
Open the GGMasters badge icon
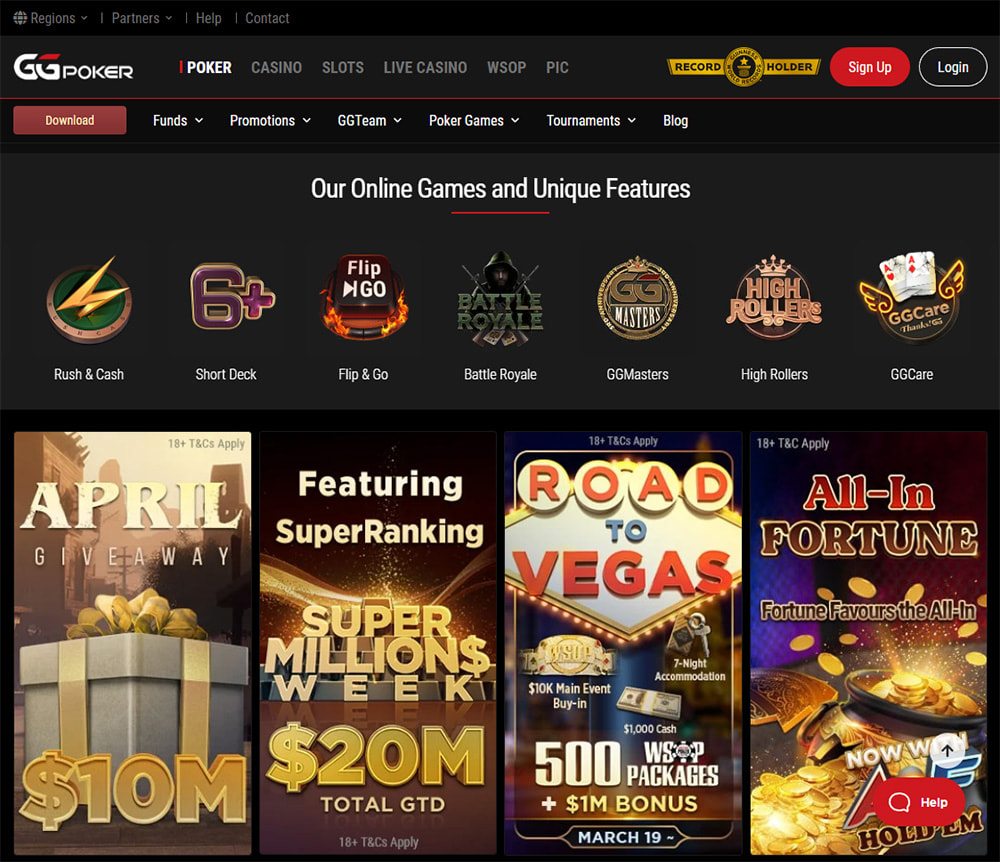pyautogui.click(x=637, y=298)
